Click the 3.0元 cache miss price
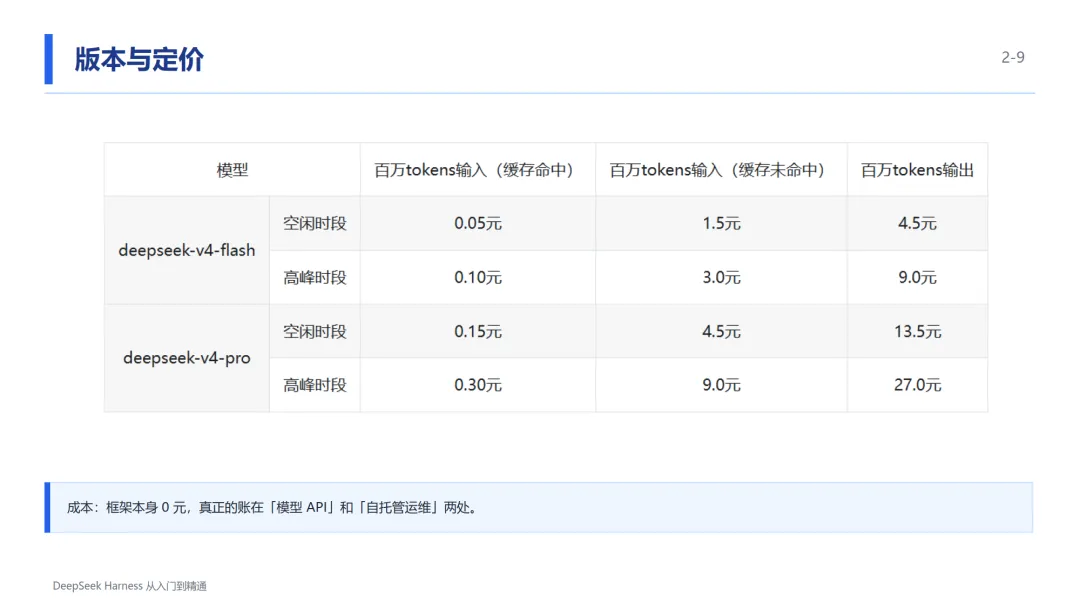Image resolution: width=1080 pixels, height=608 pixels. click(x=721, y=277)
